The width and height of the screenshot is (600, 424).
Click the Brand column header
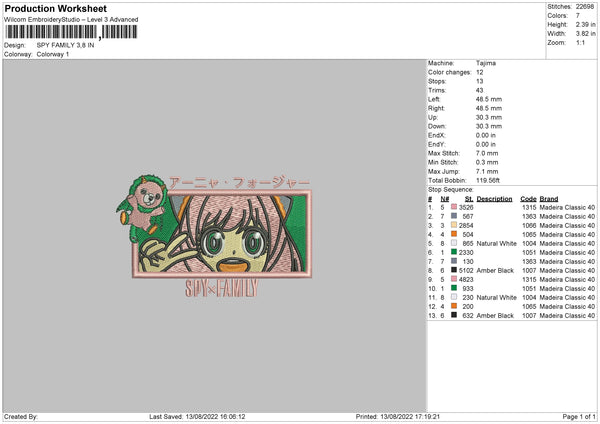pyautogui.click(x=549, y=199)
